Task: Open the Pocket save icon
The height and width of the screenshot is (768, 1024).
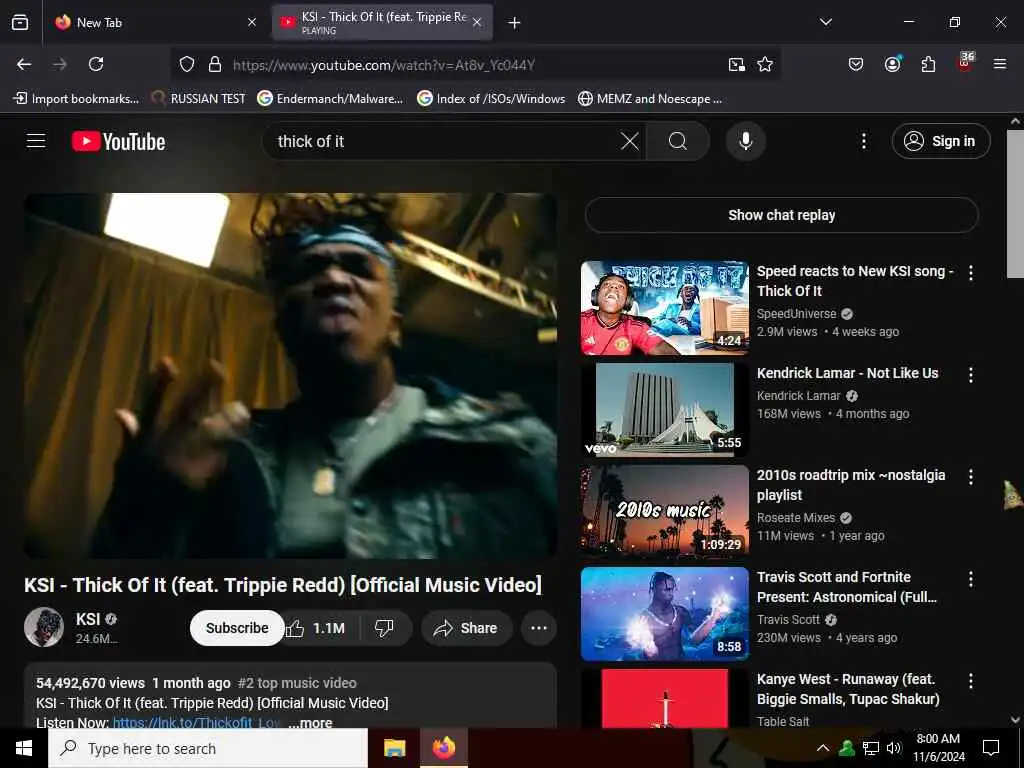Action: click(856, 64)
